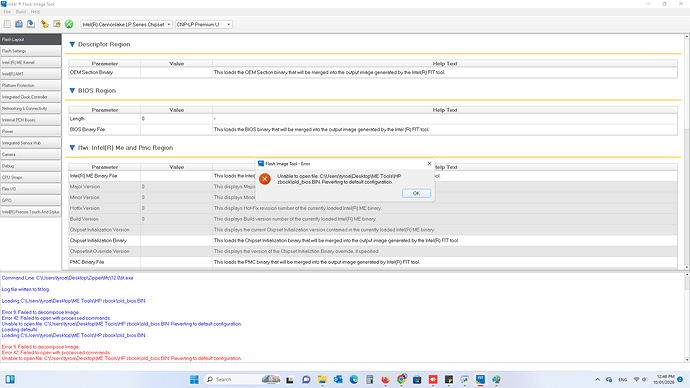Screen dimensions: 690x388
Task: Switch to the Networking & Connectivity tab
Action: click(x=30, y=108)
